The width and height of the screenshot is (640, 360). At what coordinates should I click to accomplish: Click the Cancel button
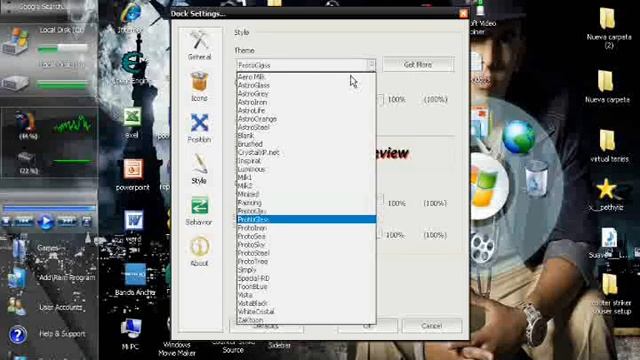coord(432,326)
